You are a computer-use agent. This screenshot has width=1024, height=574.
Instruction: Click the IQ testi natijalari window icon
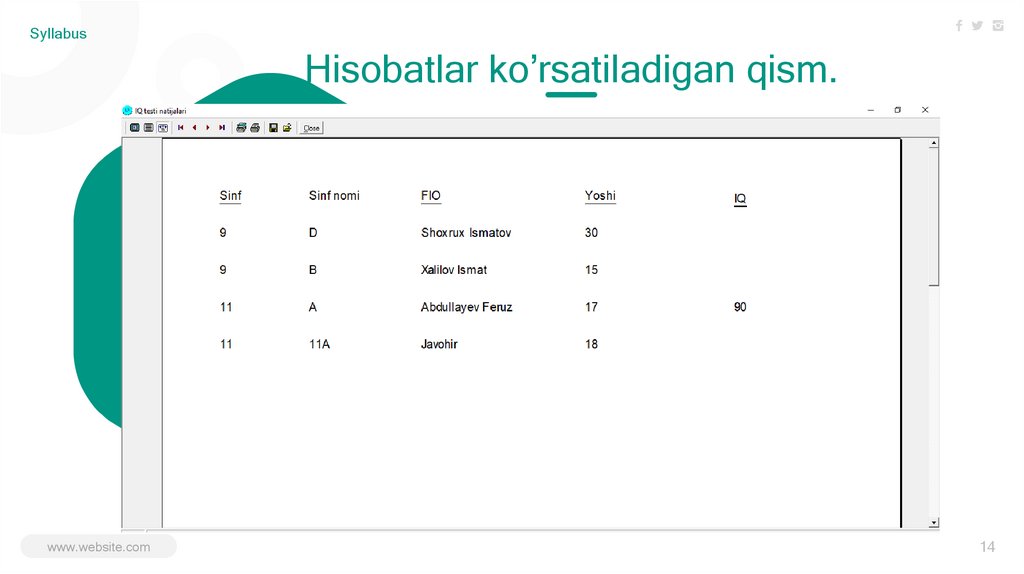click(x=127, y=110)
